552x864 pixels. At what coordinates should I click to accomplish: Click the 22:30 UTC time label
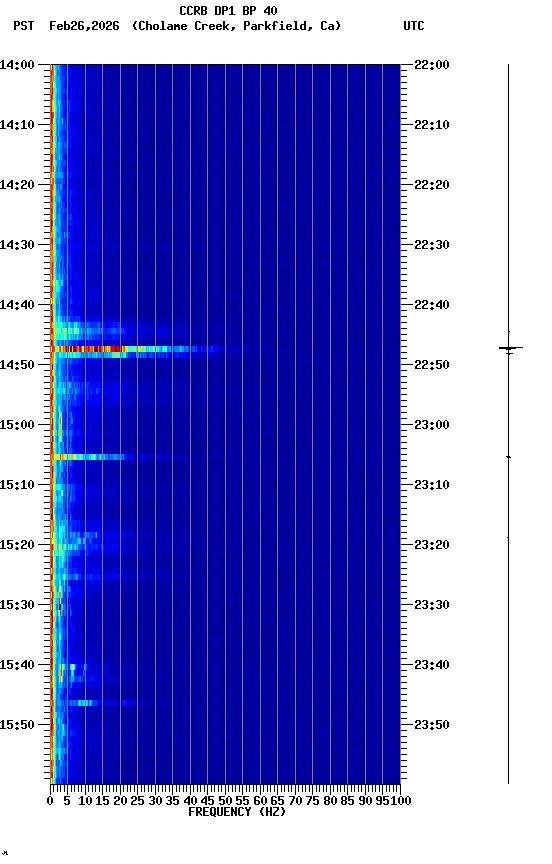pos(432,245)
